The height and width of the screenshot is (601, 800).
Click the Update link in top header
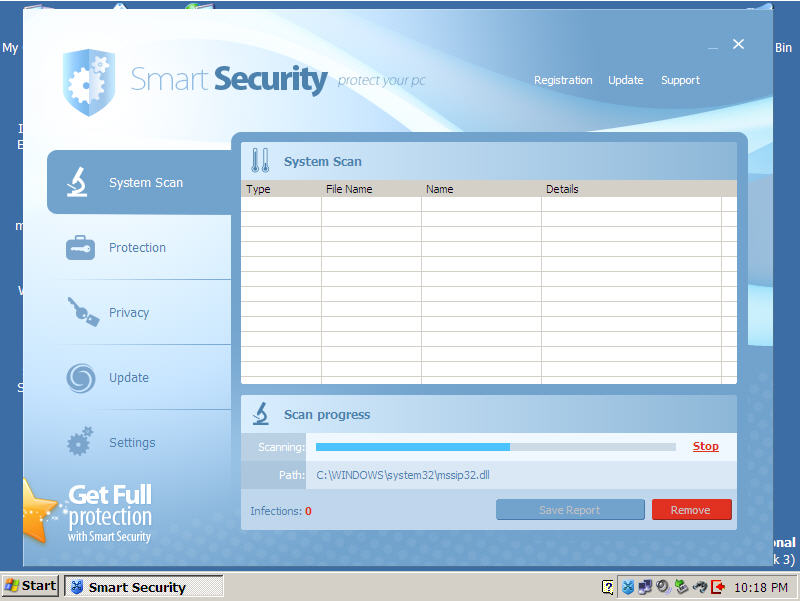tap(626, 80)
